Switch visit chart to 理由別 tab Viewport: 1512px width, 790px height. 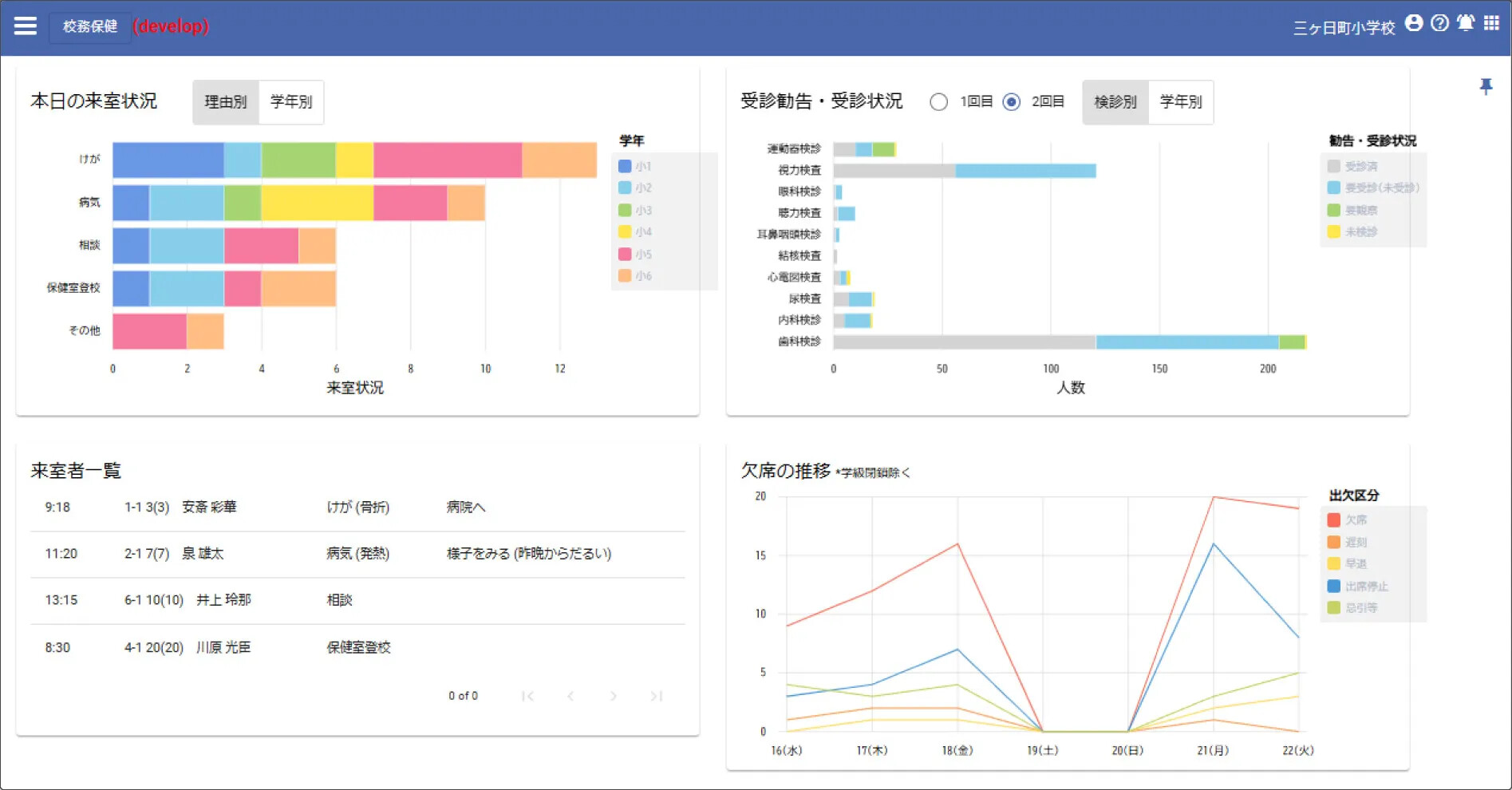pyautogui.click(x=226, y=102)
